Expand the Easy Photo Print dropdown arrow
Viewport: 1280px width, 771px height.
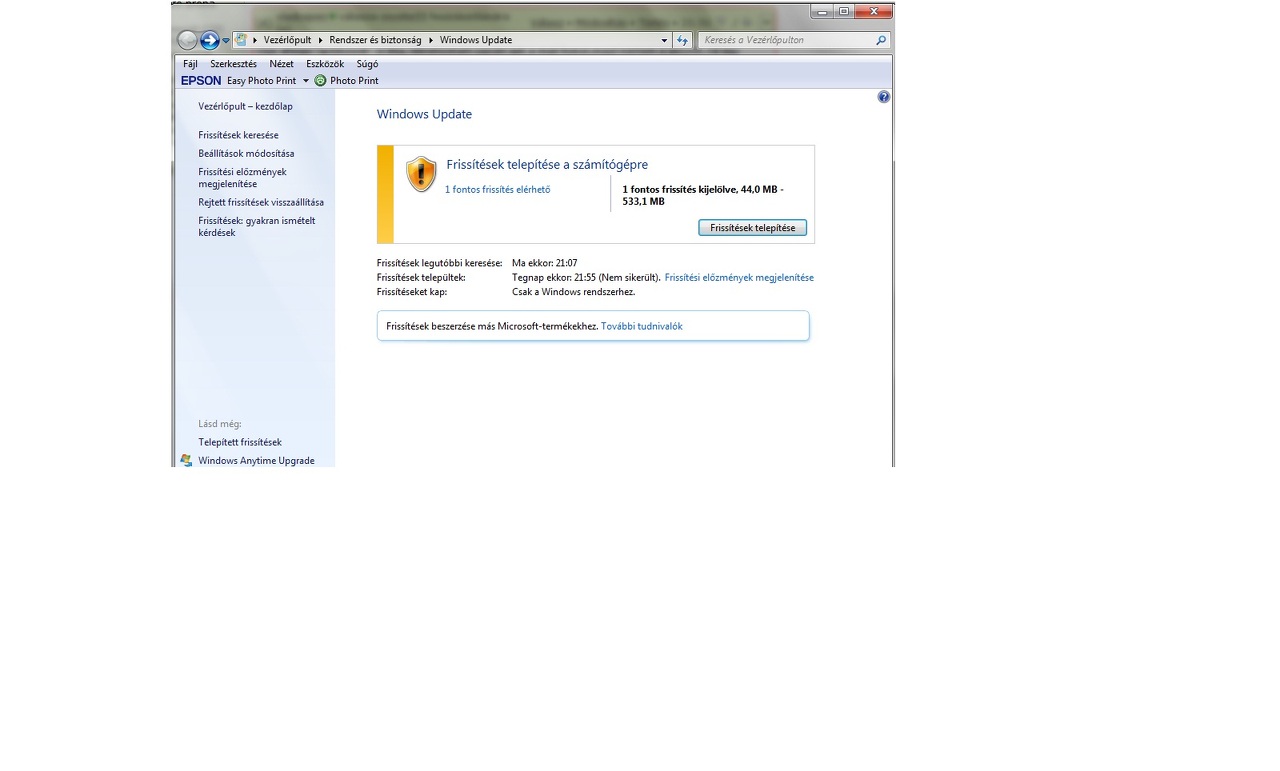306,81
